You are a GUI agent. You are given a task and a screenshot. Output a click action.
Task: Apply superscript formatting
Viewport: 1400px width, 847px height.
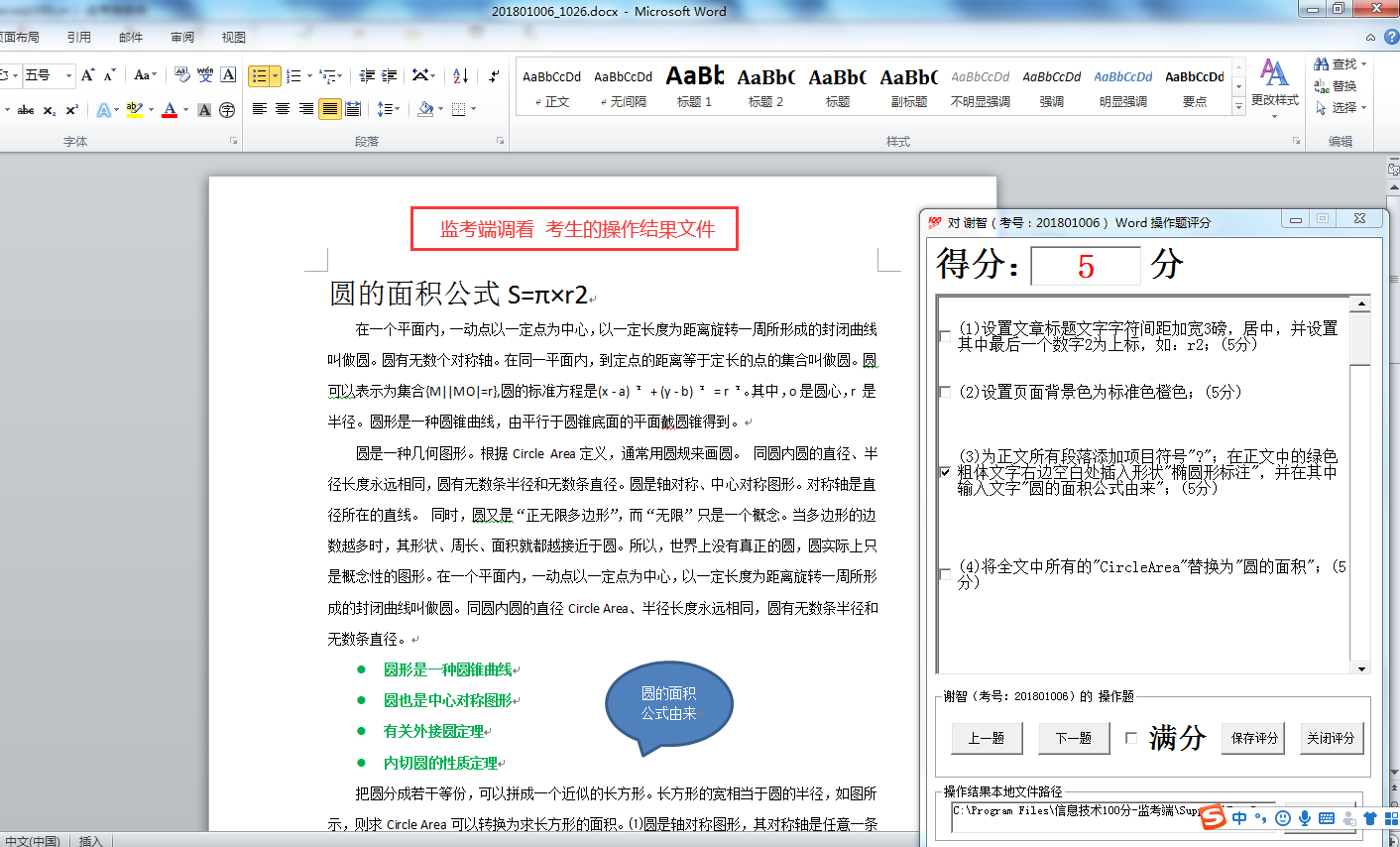point(71,110)
